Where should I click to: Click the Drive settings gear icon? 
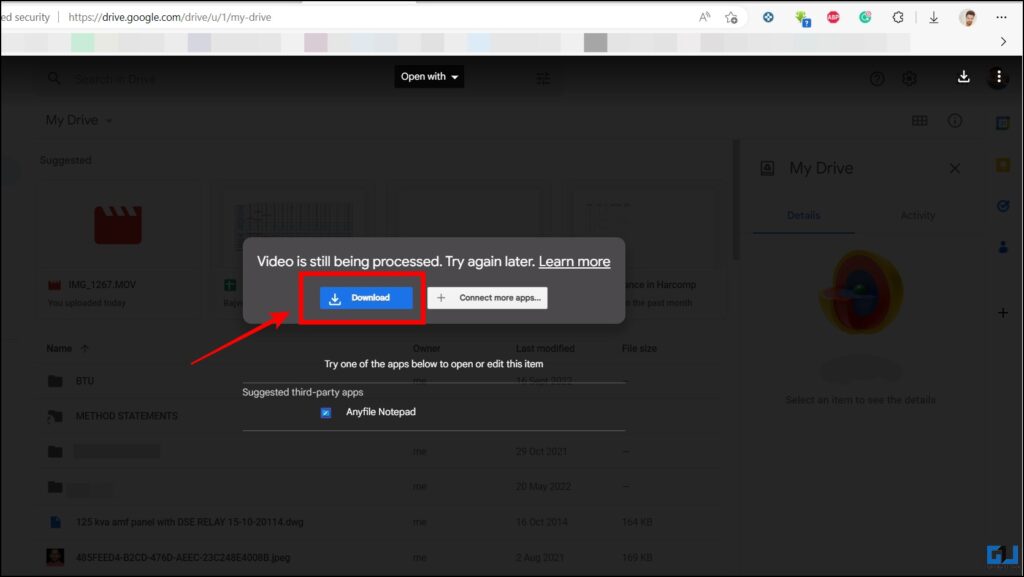point(909,79)
